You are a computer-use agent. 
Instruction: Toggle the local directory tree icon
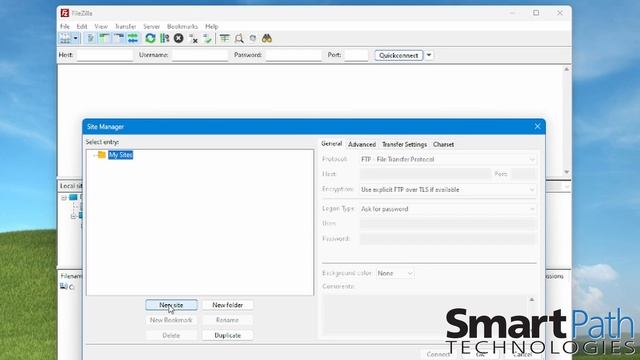coord(104,38)
